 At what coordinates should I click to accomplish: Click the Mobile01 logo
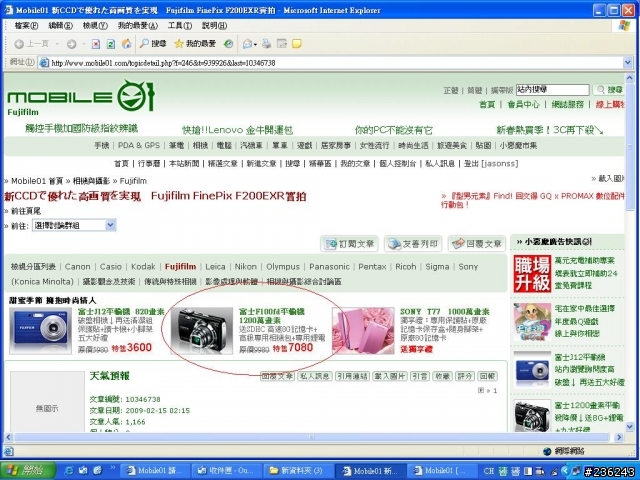coord(81,97)
